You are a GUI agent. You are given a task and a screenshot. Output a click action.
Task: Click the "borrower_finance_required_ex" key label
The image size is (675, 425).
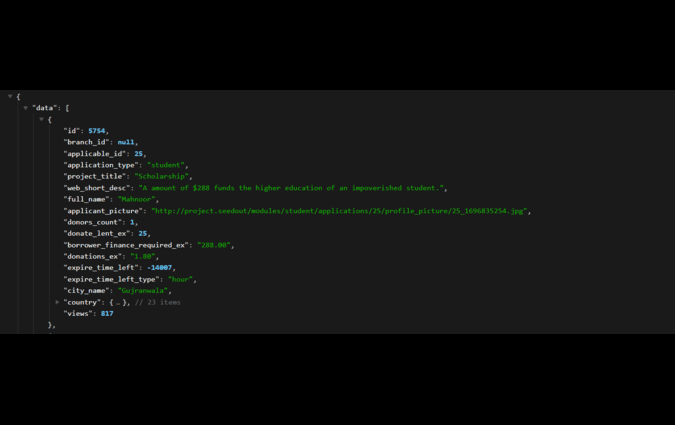pos(126,245)
